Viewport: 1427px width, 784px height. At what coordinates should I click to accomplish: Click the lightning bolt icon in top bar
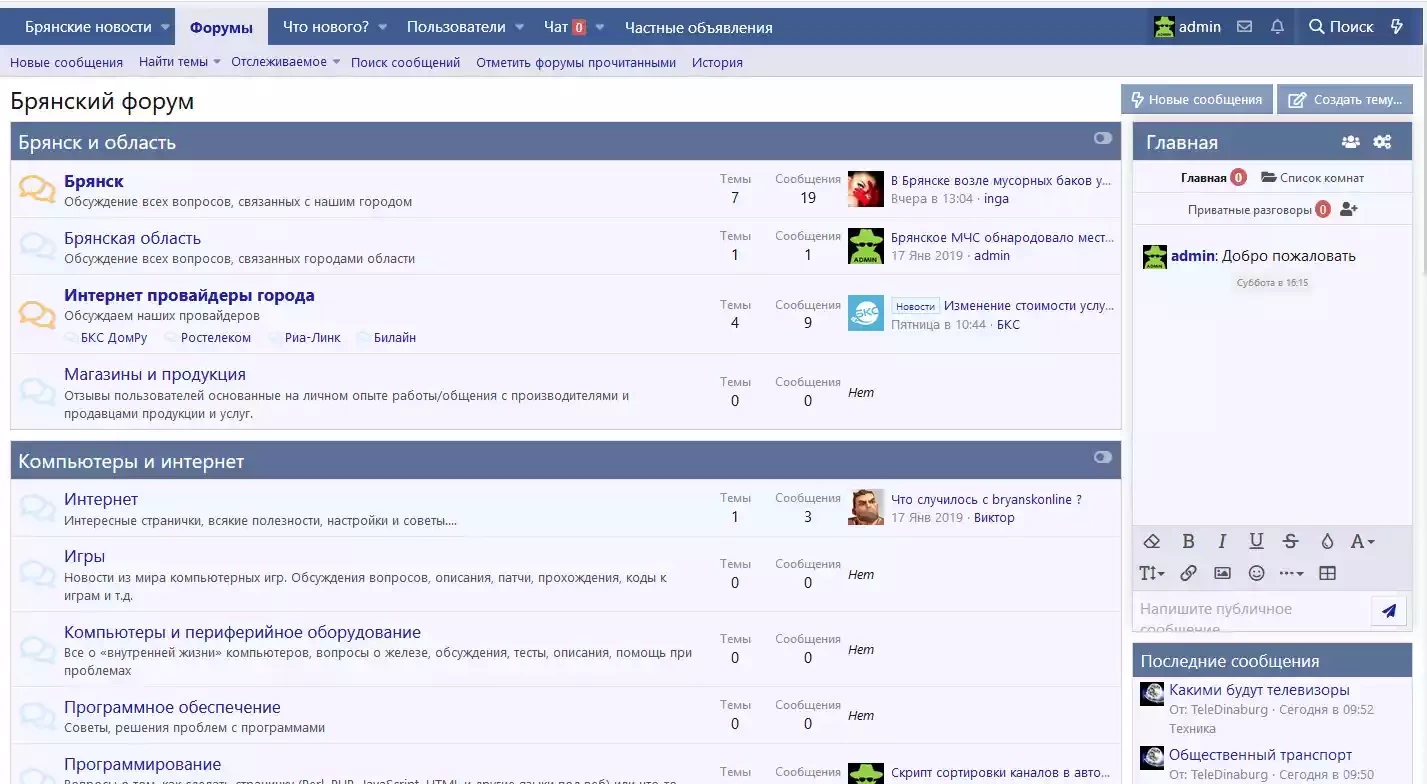click(x=1397, y=27)
